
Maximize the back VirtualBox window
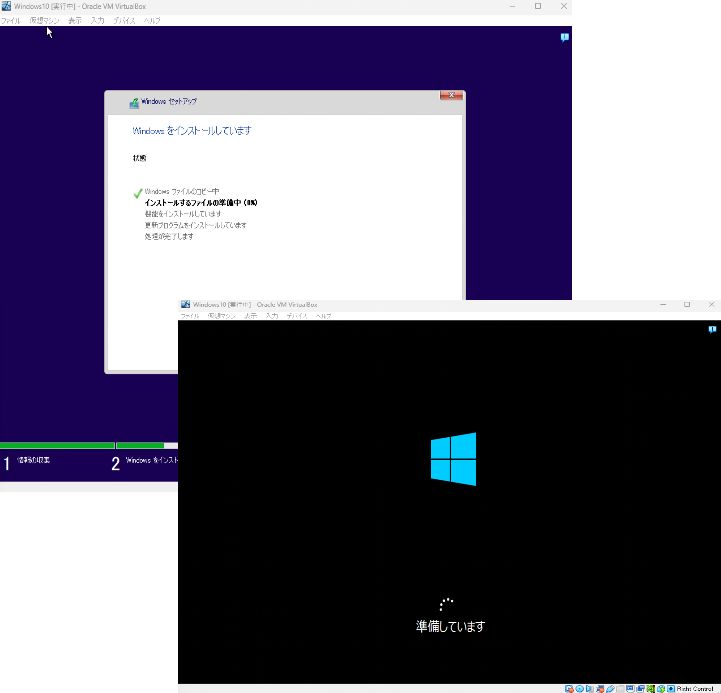click(x=538, y=6)
